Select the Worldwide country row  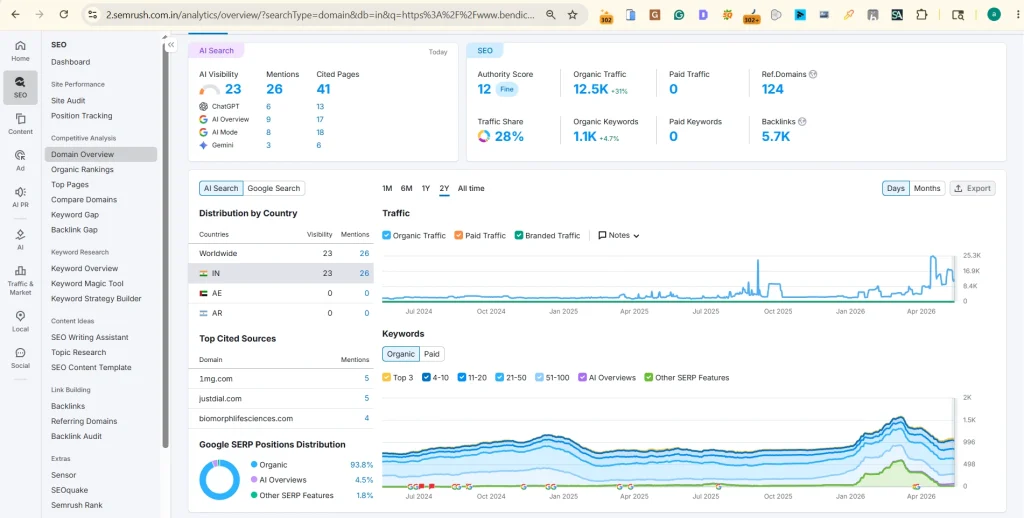[281, 253]
